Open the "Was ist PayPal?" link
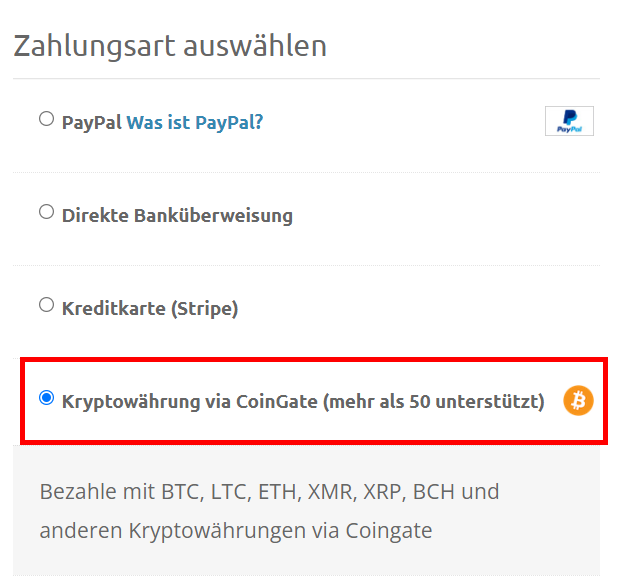This screenshot has height=587, width=622. (x=195, y=122)
